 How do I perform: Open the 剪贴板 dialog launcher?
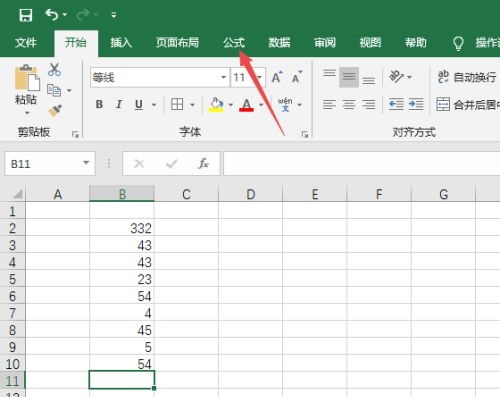point(75,134)
